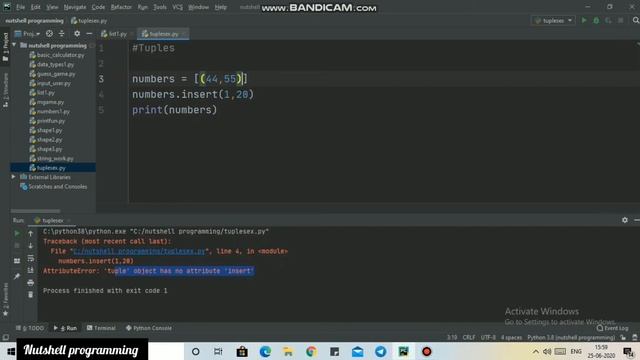Screen dimensions: 640x360
Task: Click the collapse all icon in Project panel
Action: coord(62,33)
